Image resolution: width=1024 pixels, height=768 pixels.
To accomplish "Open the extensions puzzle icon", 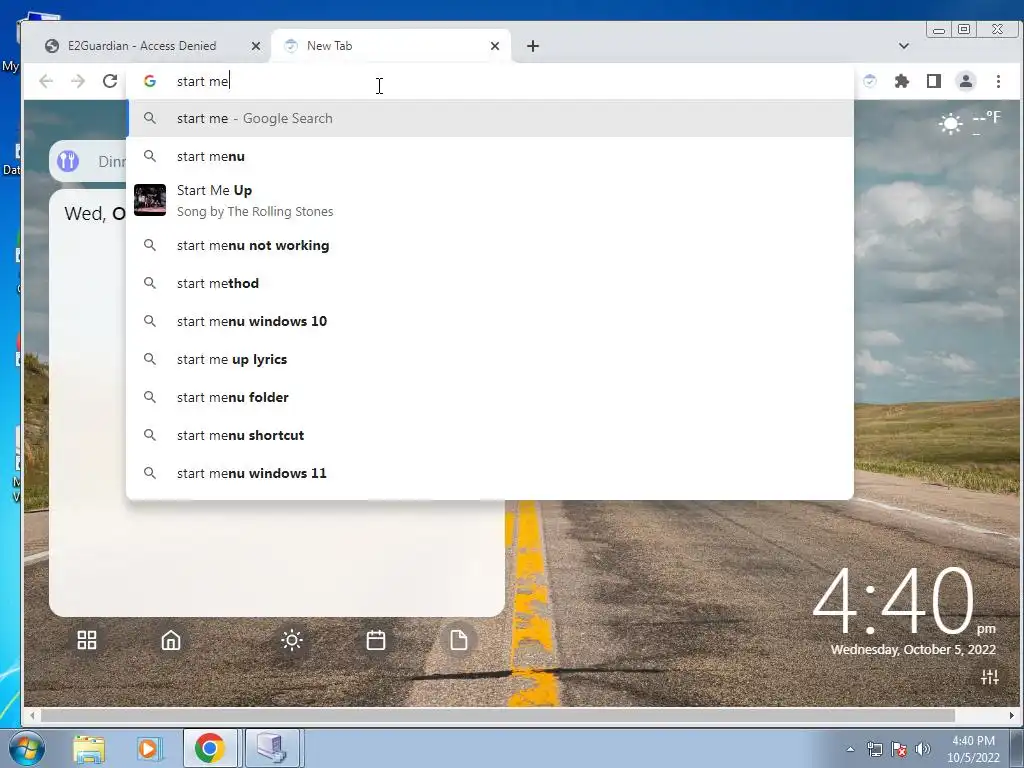I will (902, 81).
